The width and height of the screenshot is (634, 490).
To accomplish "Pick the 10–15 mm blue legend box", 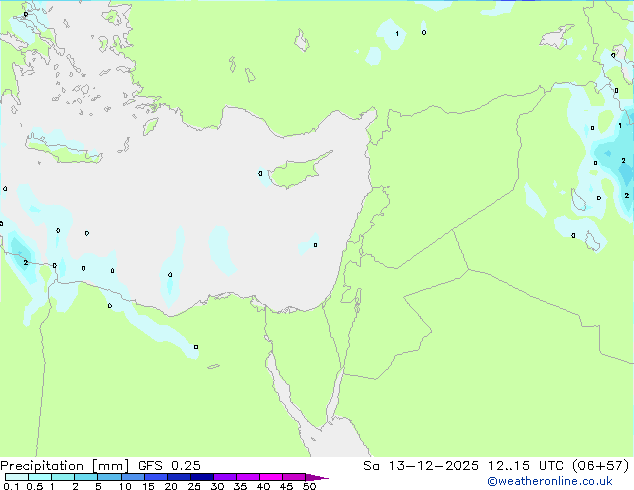I will coord(132,477).
